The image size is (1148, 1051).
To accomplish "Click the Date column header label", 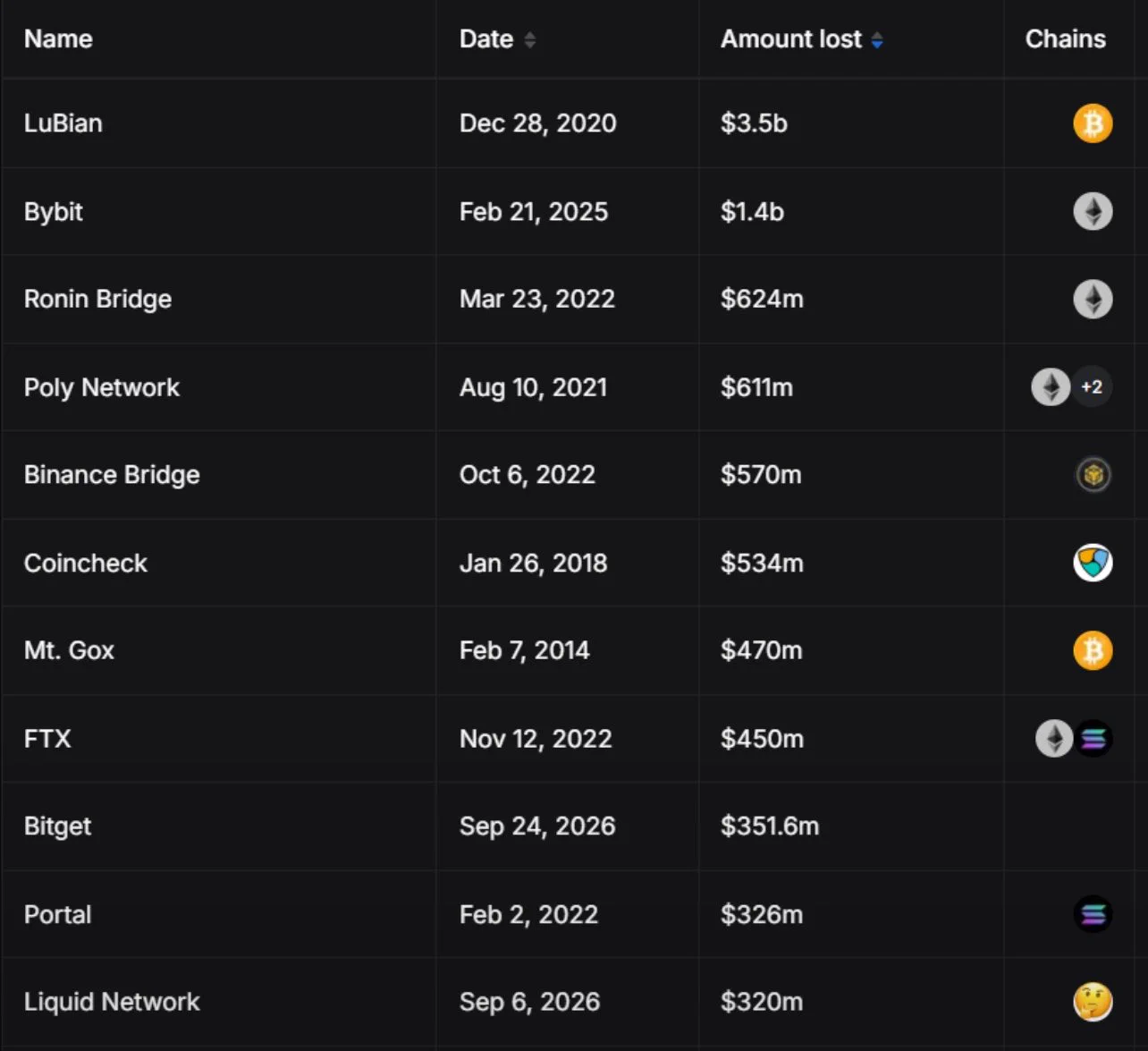I will (x=486, y=38).
